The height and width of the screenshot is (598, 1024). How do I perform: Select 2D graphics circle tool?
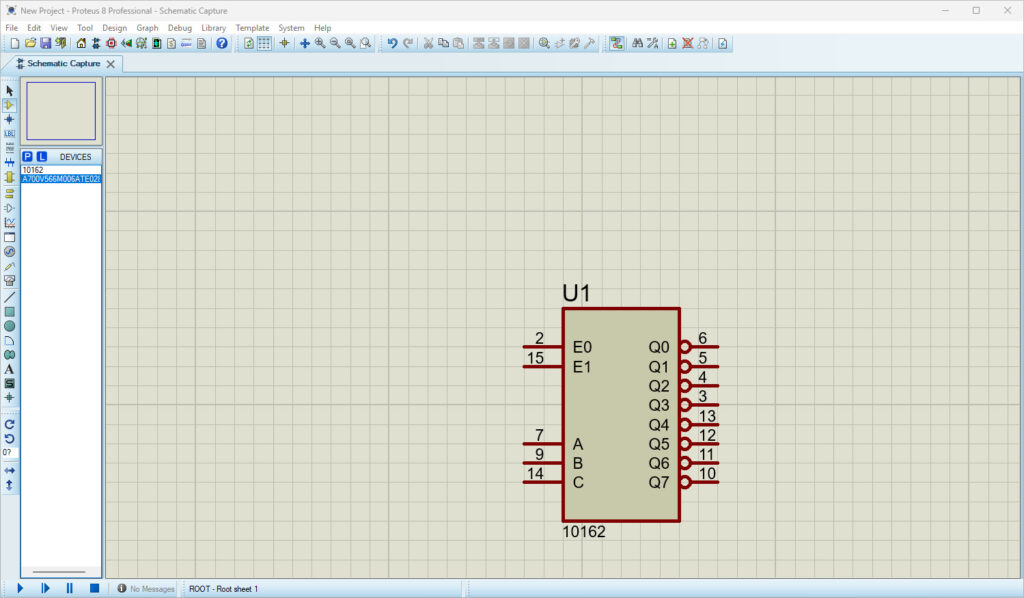(9, 326)
